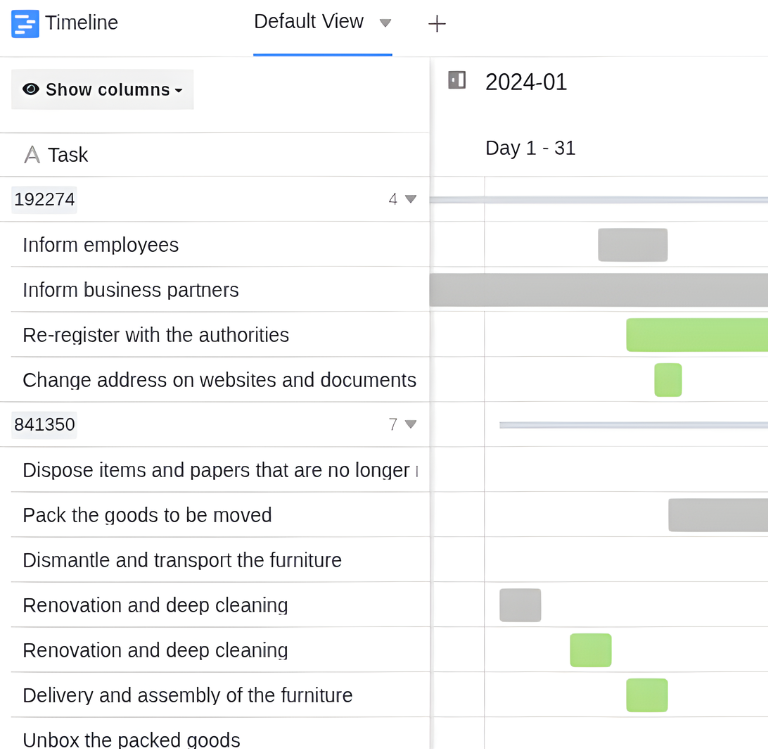This screenshot has width=768, height=749.
Task: Select the Inform business partners row
Action: [130, 290]
